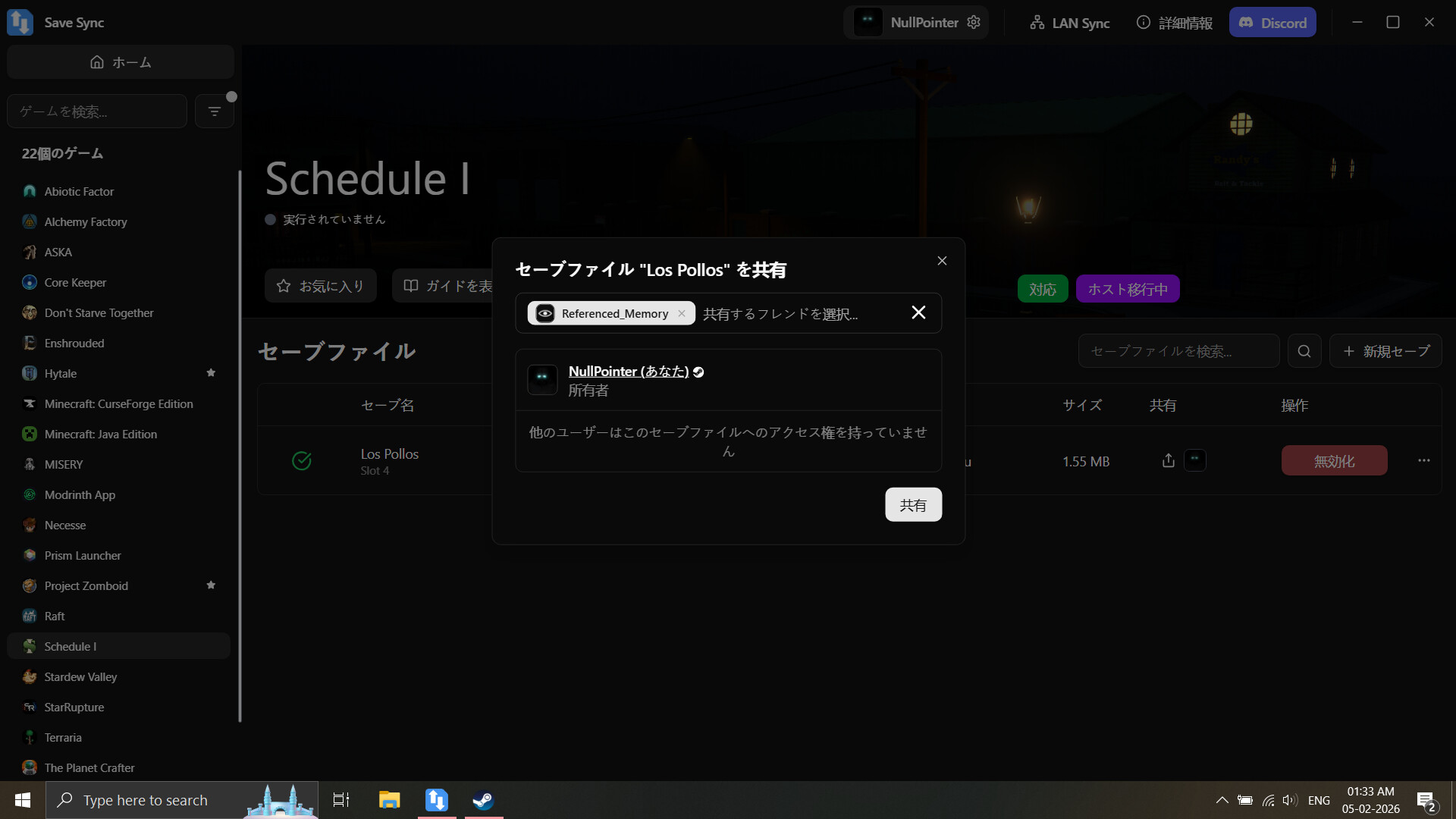Click the Los Pollos save name

(390, 453)
